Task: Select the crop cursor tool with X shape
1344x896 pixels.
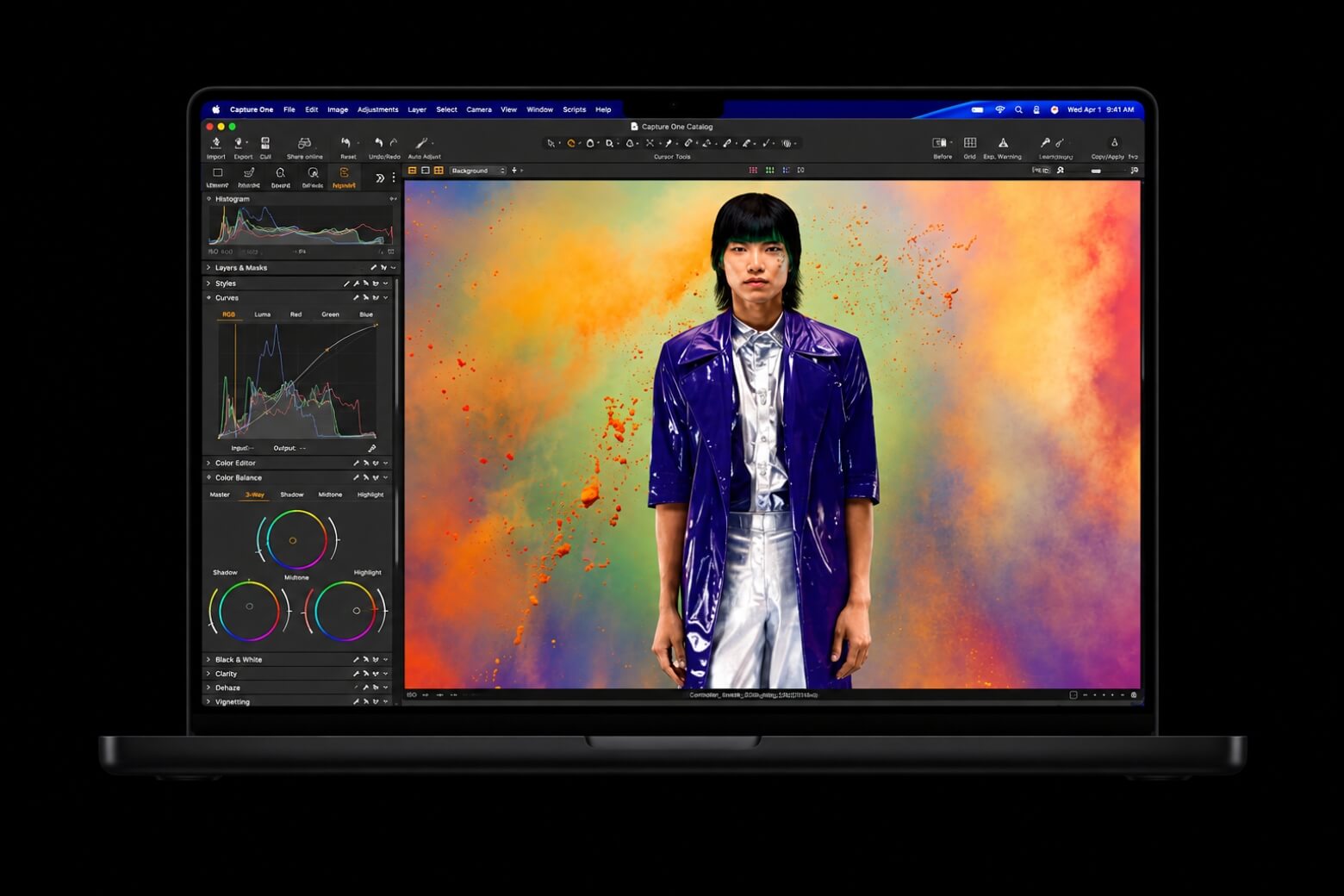Action: tap(650, 144)
